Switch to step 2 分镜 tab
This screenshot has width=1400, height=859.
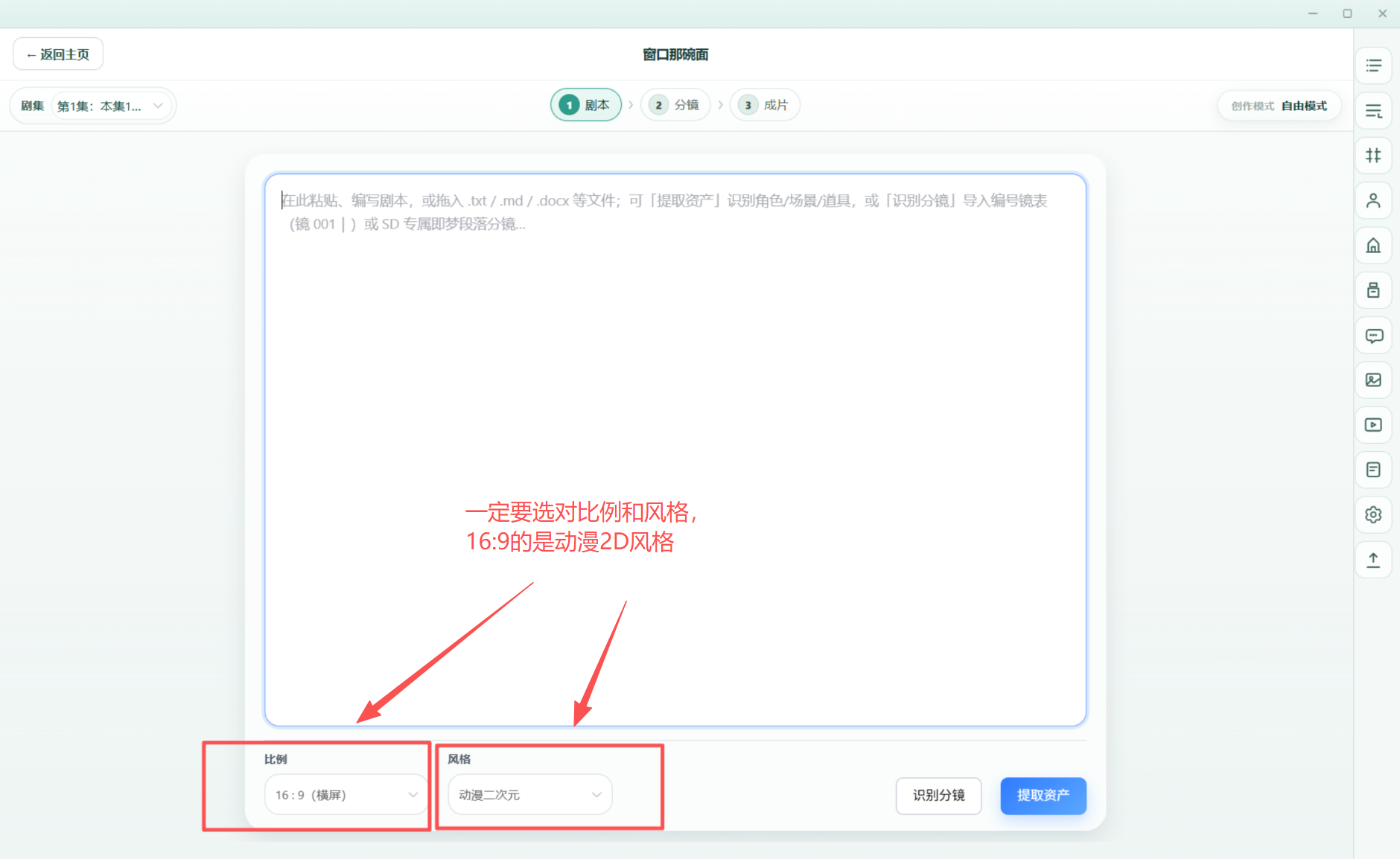[x=675, y=105]
